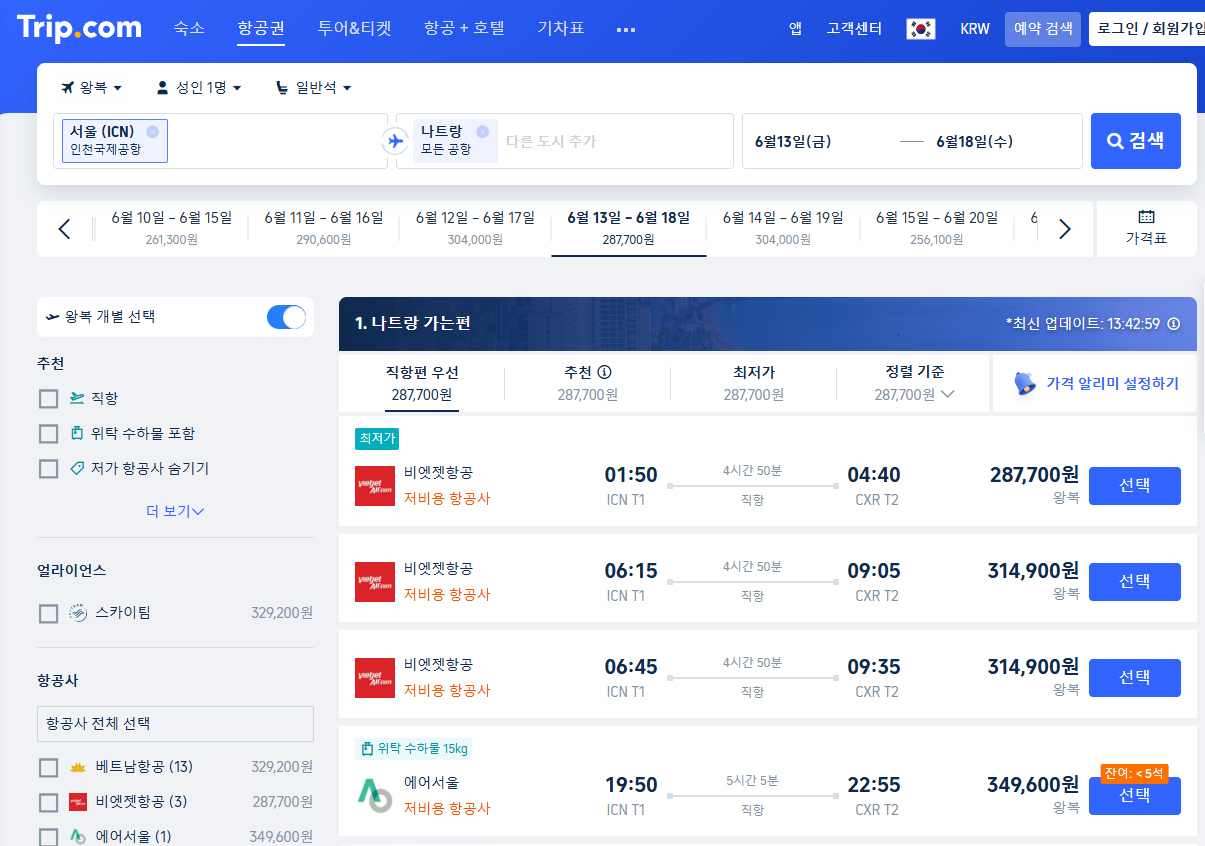Image resolution: width=1205 pixels, height=846 pixels.
Task: Select the 6월 10일 - 6월 15일 date option
Action: [171, 228]
